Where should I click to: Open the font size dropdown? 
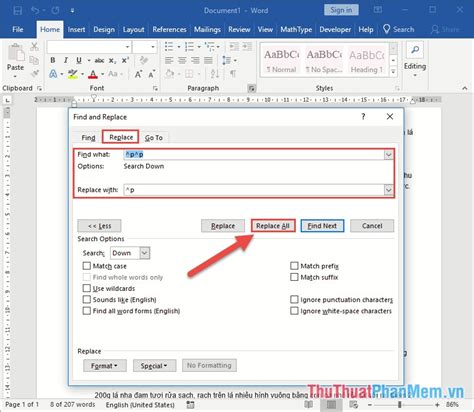point(153,47)
